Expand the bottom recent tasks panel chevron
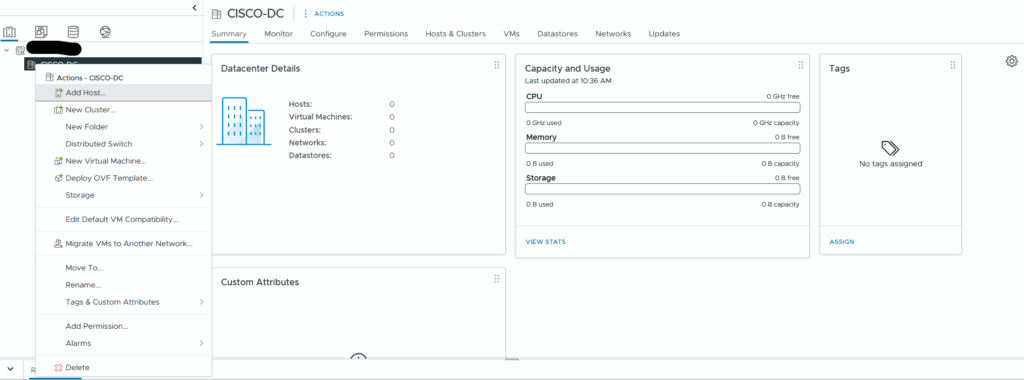 point(10,369)
